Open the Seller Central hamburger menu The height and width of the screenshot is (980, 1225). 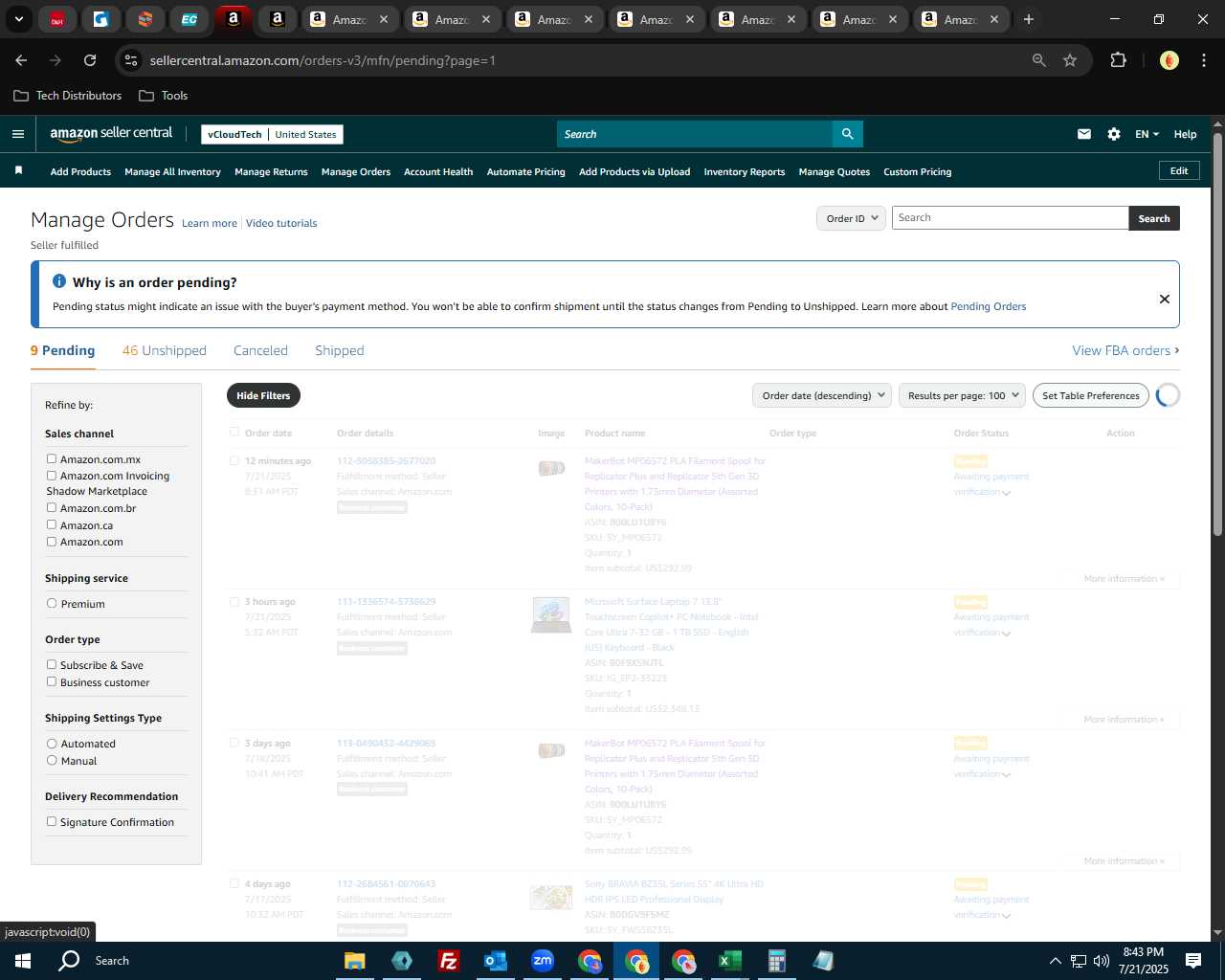[x=17, y=134]
